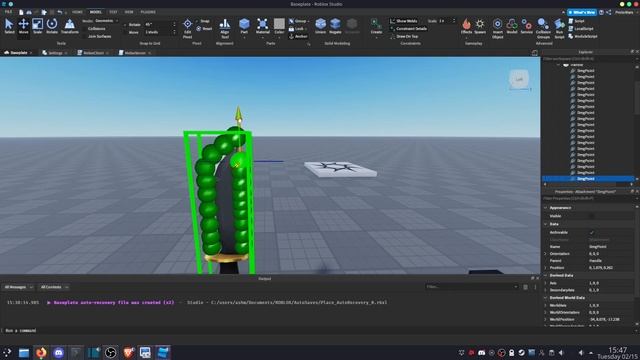Open the Group dropdown arrow

[x=309, y=21]
